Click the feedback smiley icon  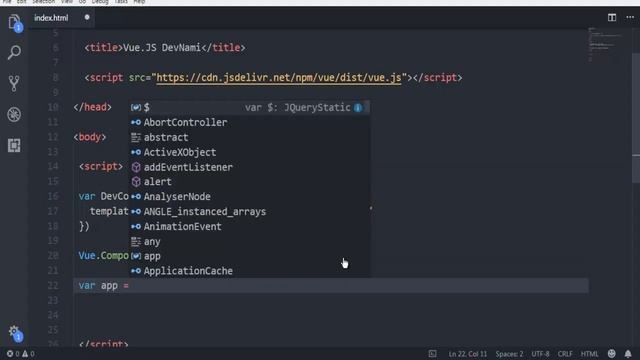tap(611, 353)
